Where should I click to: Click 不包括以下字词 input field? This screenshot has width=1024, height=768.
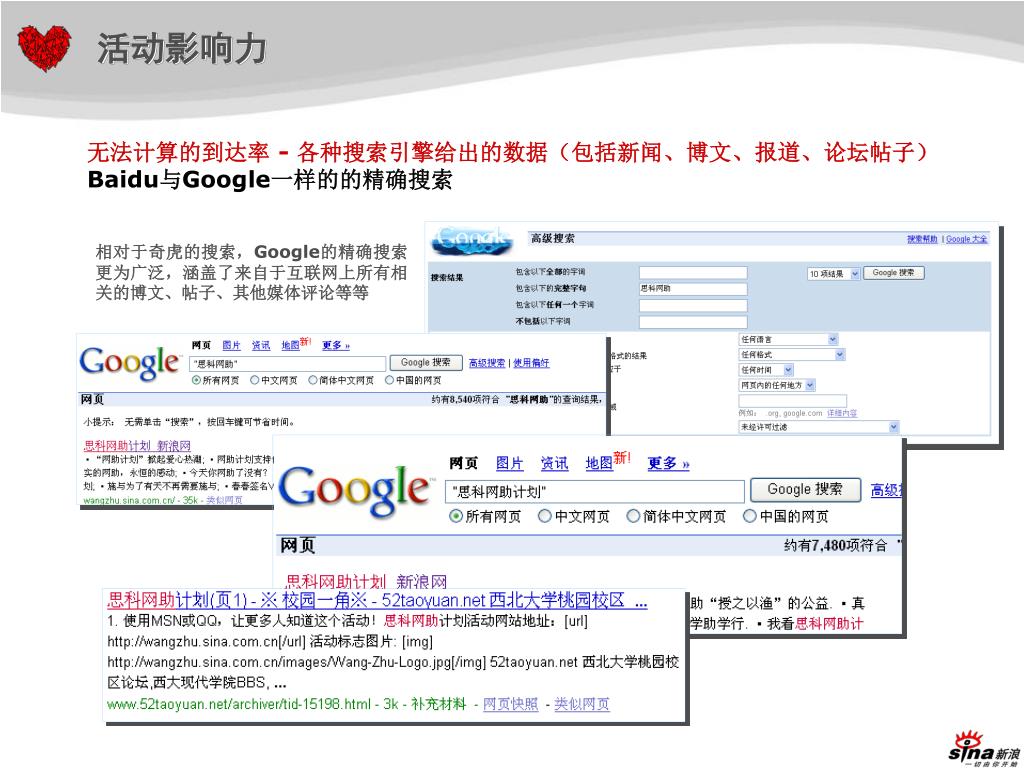point(693,322)
